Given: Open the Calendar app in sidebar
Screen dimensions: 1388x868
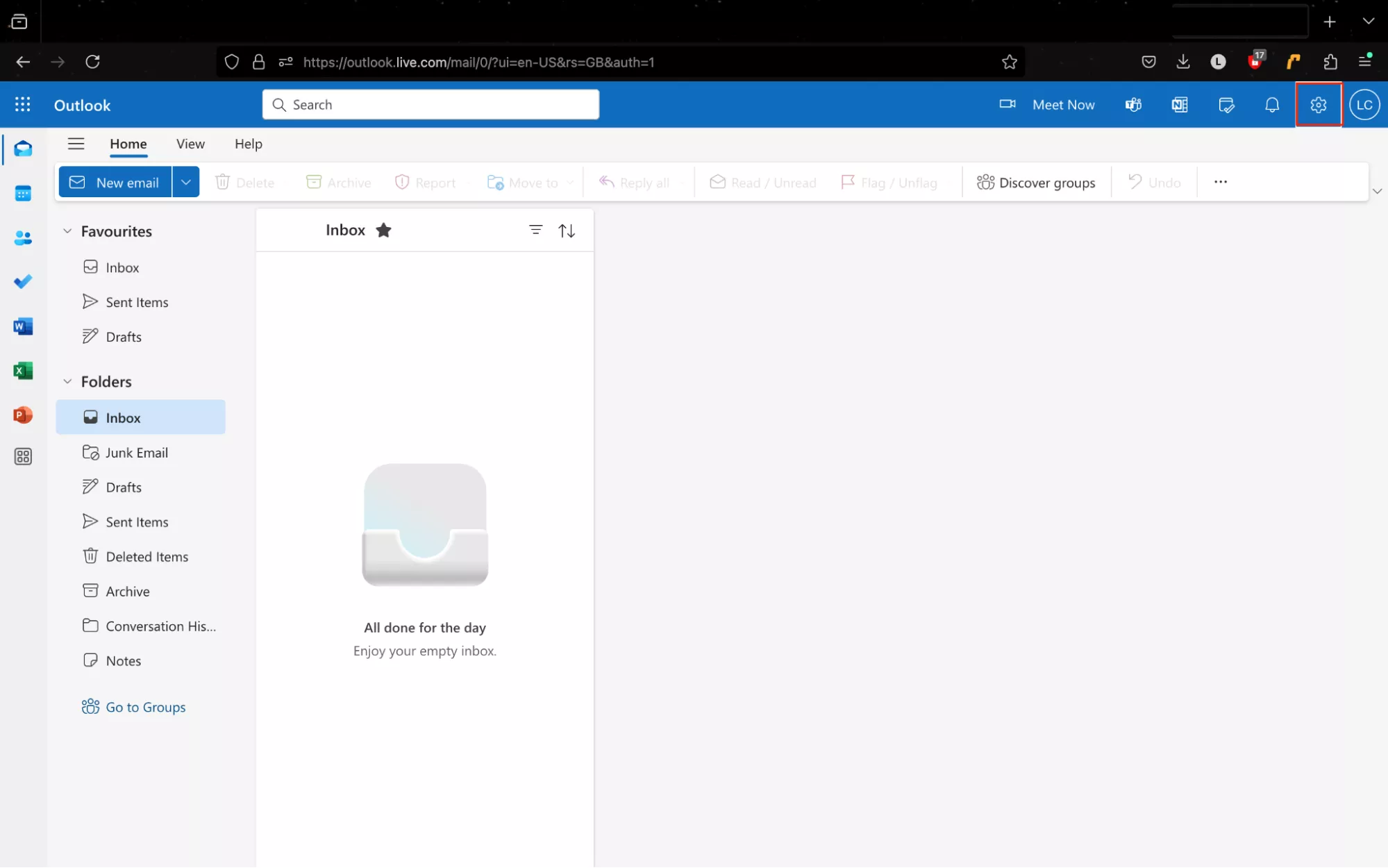Looking at the screenshot, I should pos(23,194).
